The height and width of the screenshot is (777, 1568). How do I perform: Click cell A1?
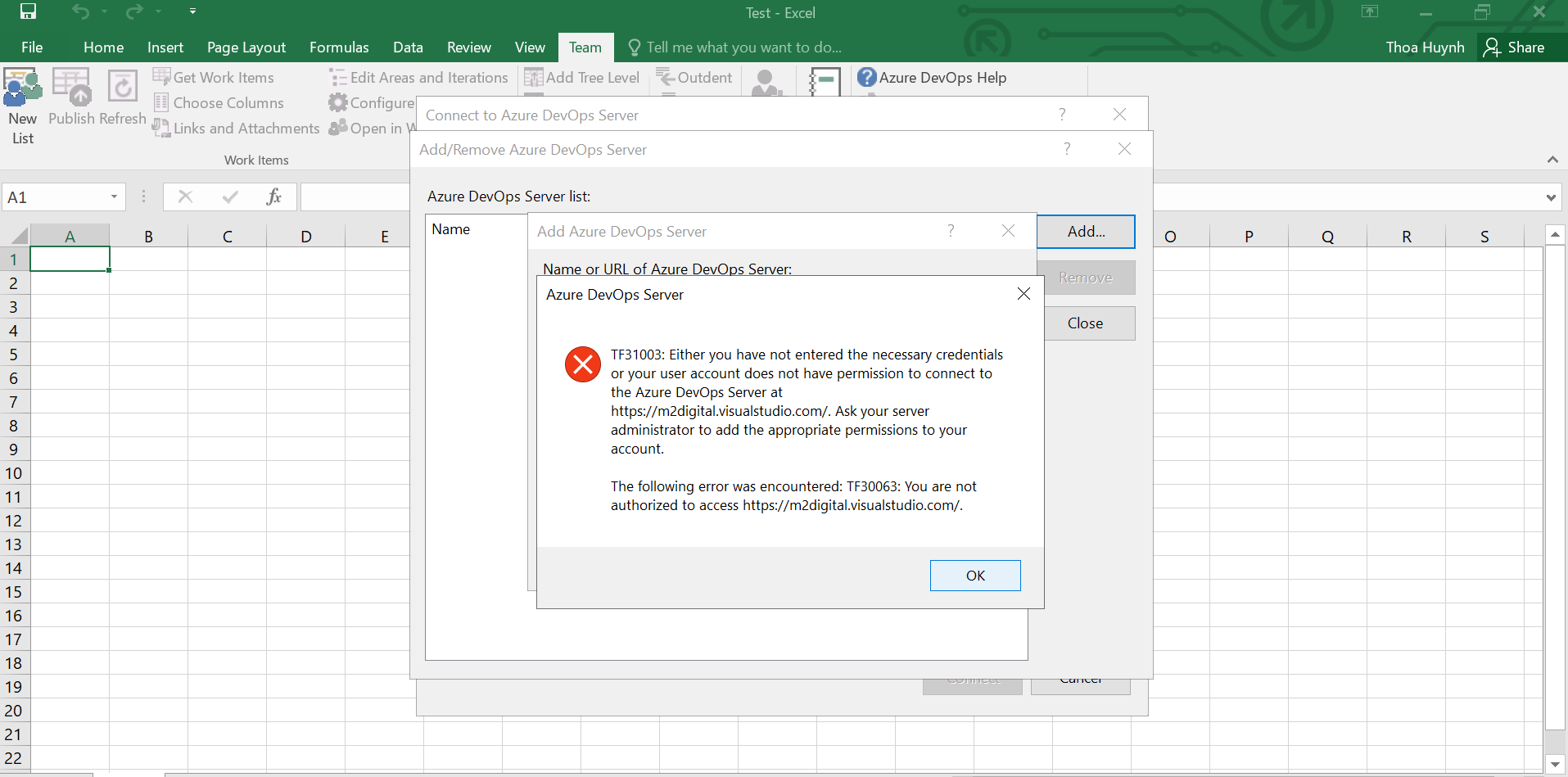click(70, 259)
